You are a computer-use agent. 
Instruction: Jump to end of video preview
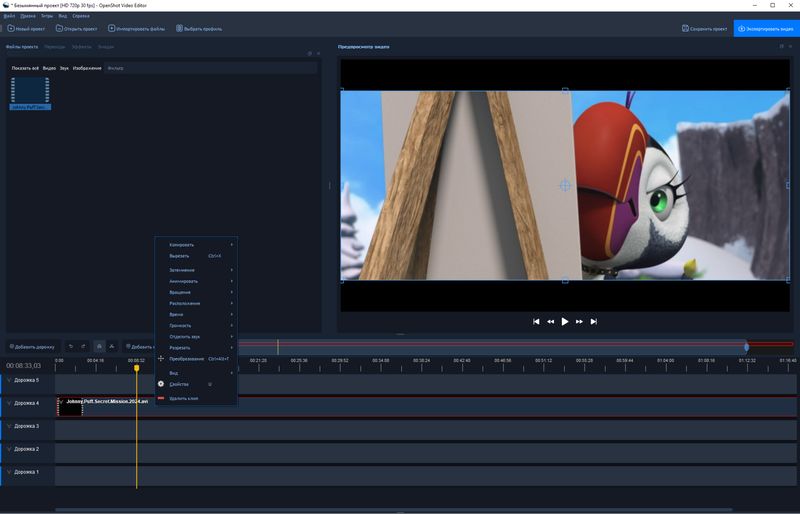[594, 322]
